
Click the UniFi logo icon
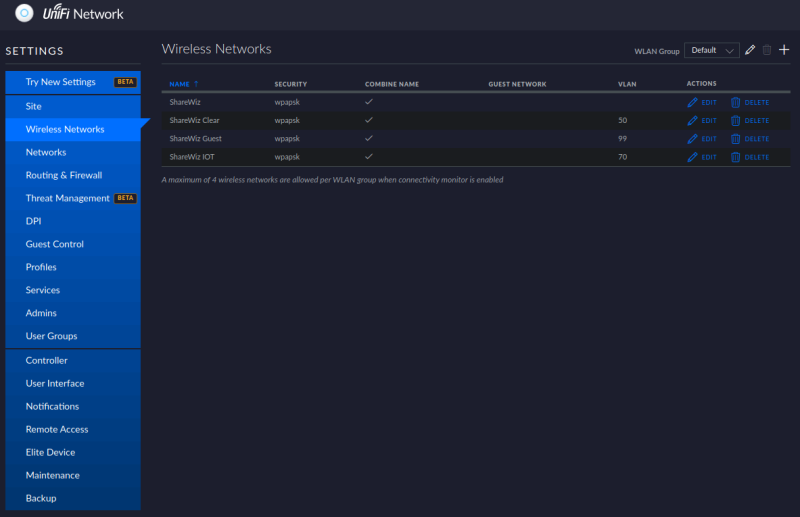click(24, 13)
